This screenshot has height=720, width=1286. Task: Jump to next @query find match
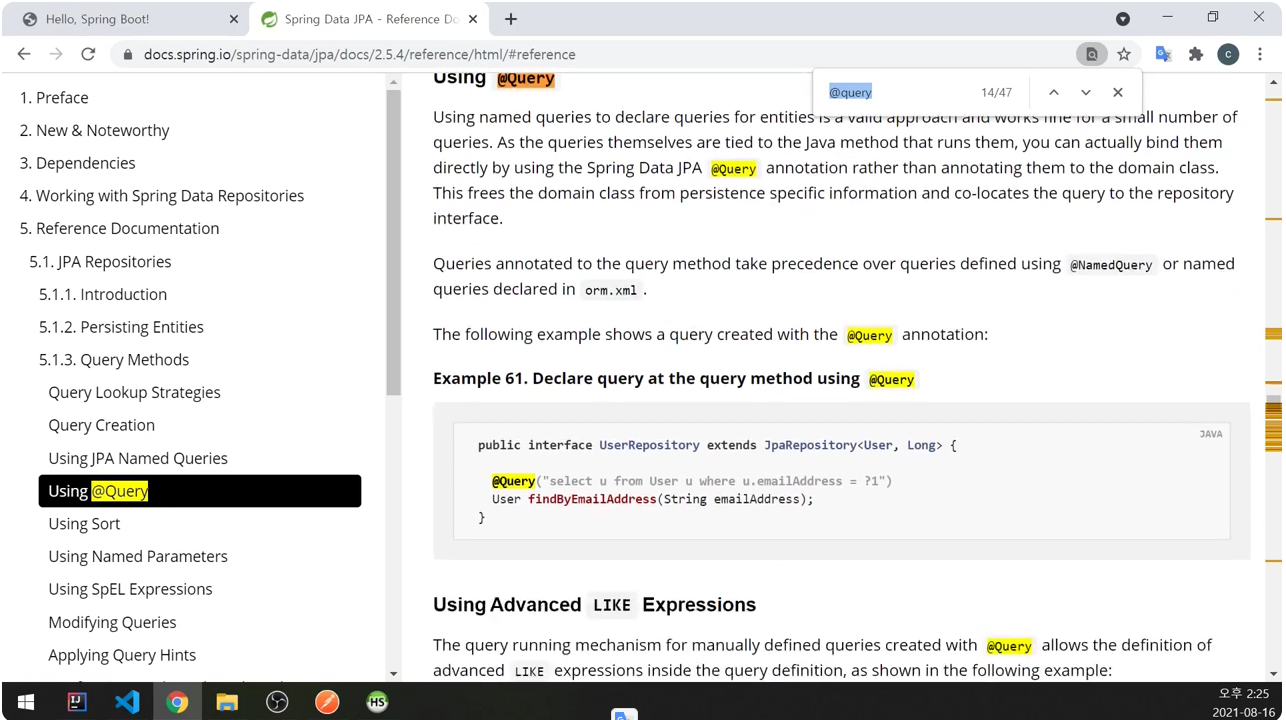pos(1085,92)
